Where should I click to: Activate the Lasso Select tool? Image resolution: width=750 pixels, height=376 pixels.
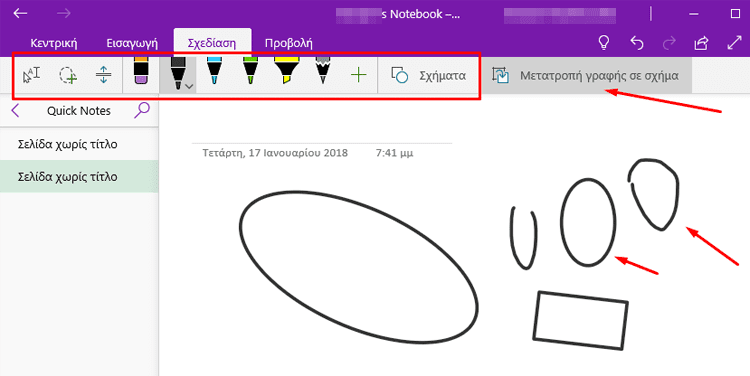coord(68,76)
